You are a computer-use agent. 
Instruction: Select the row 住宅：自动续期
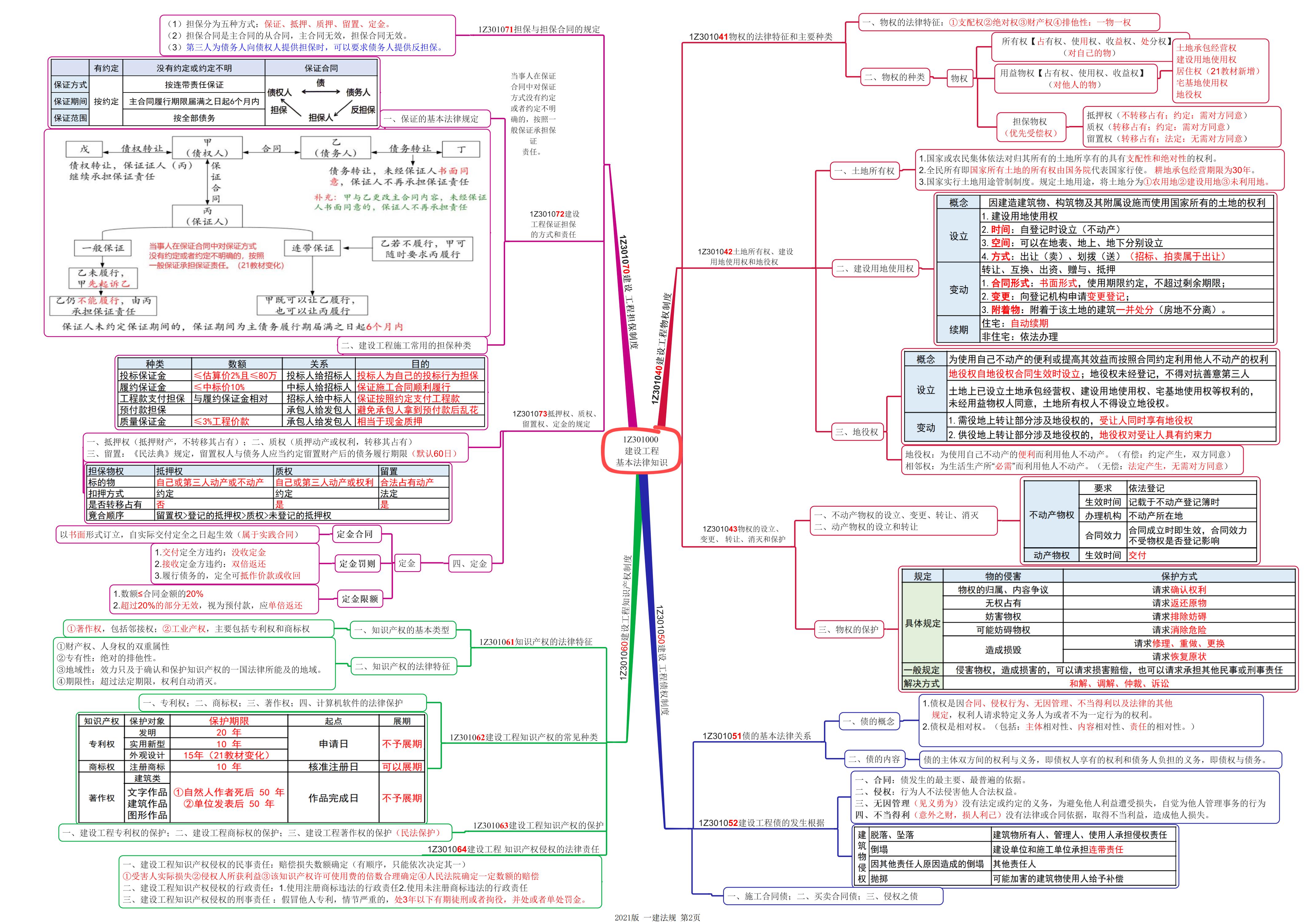(1127, 323)
